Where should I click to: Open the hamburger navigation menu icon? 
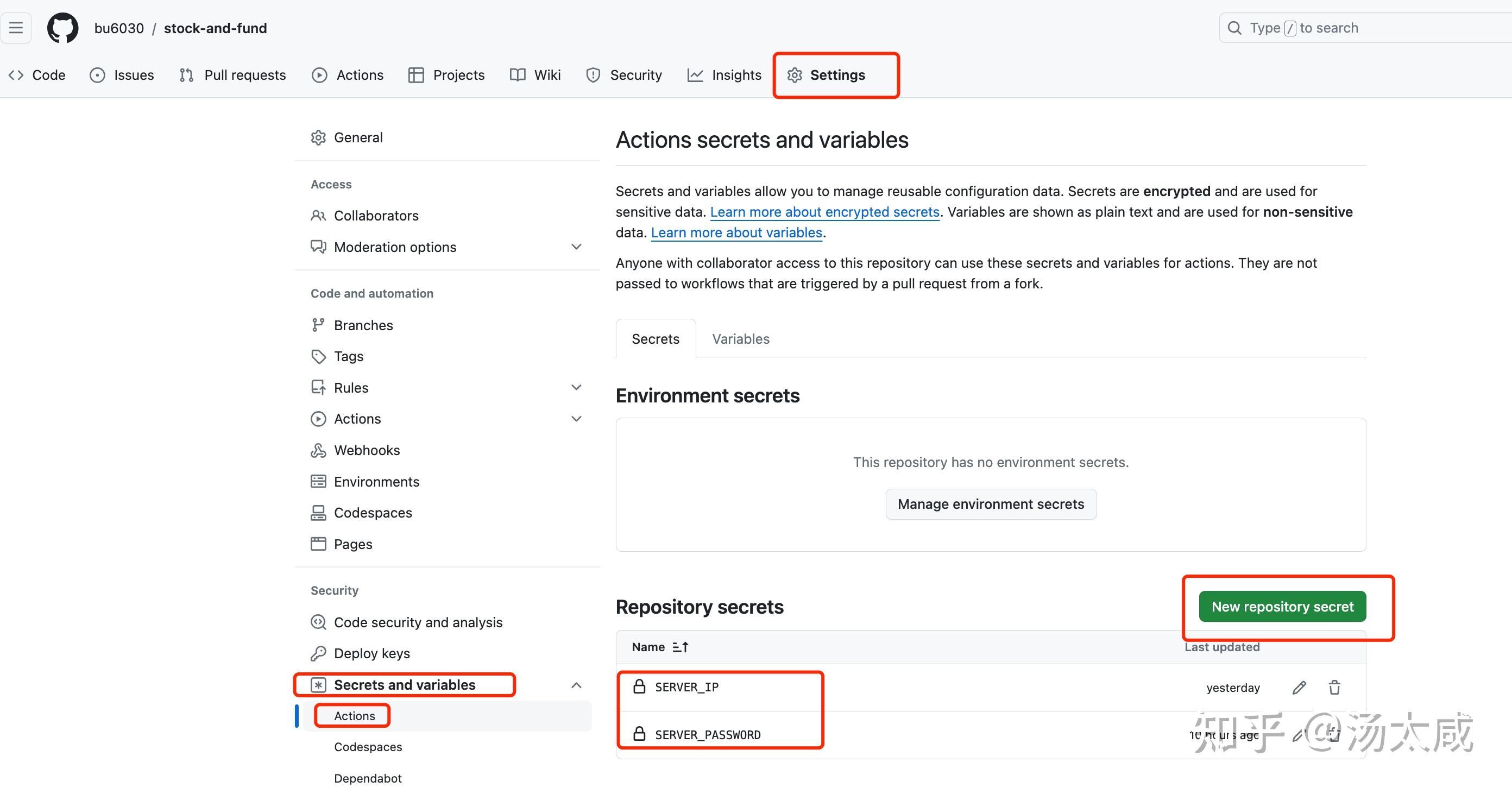pos(16,28)
